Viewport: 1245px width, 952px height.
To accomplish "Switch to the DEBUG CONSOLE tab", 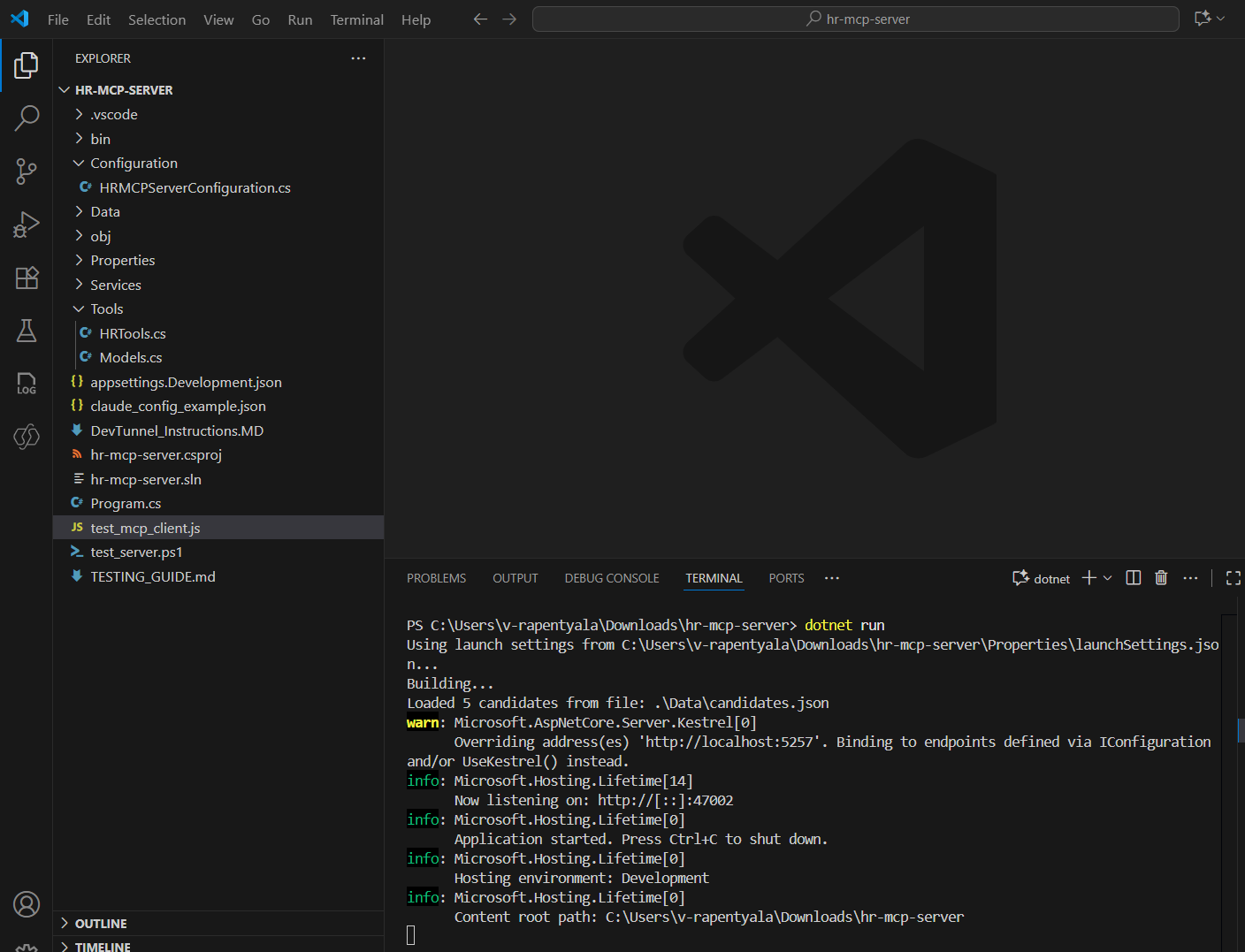I will pyautogui.click(x=611, y=578).
